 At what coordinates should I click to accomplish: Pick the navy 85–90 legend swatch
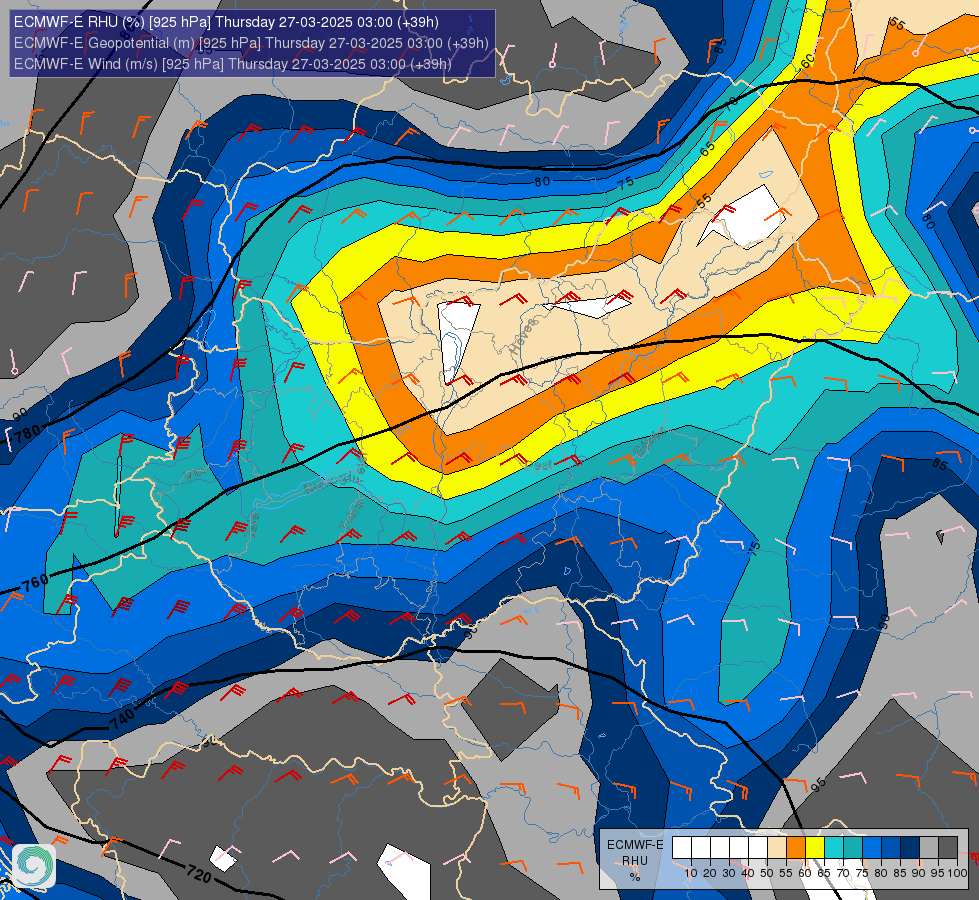pyautogui.click(x=910, y=847)
